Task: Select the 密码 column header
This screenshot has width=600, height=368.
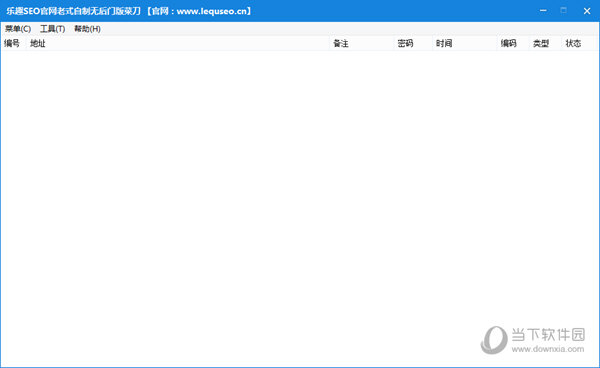Action: point(413,43)
